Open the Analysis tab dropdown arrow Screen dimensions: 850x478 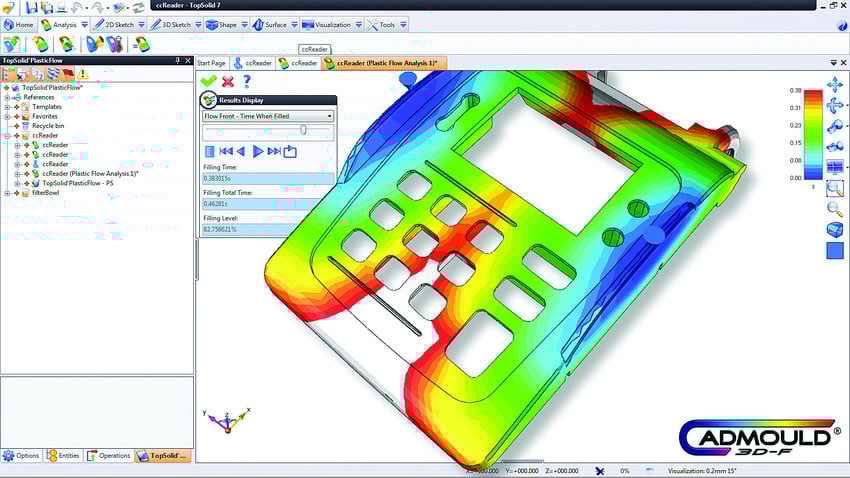coord(85,25)
